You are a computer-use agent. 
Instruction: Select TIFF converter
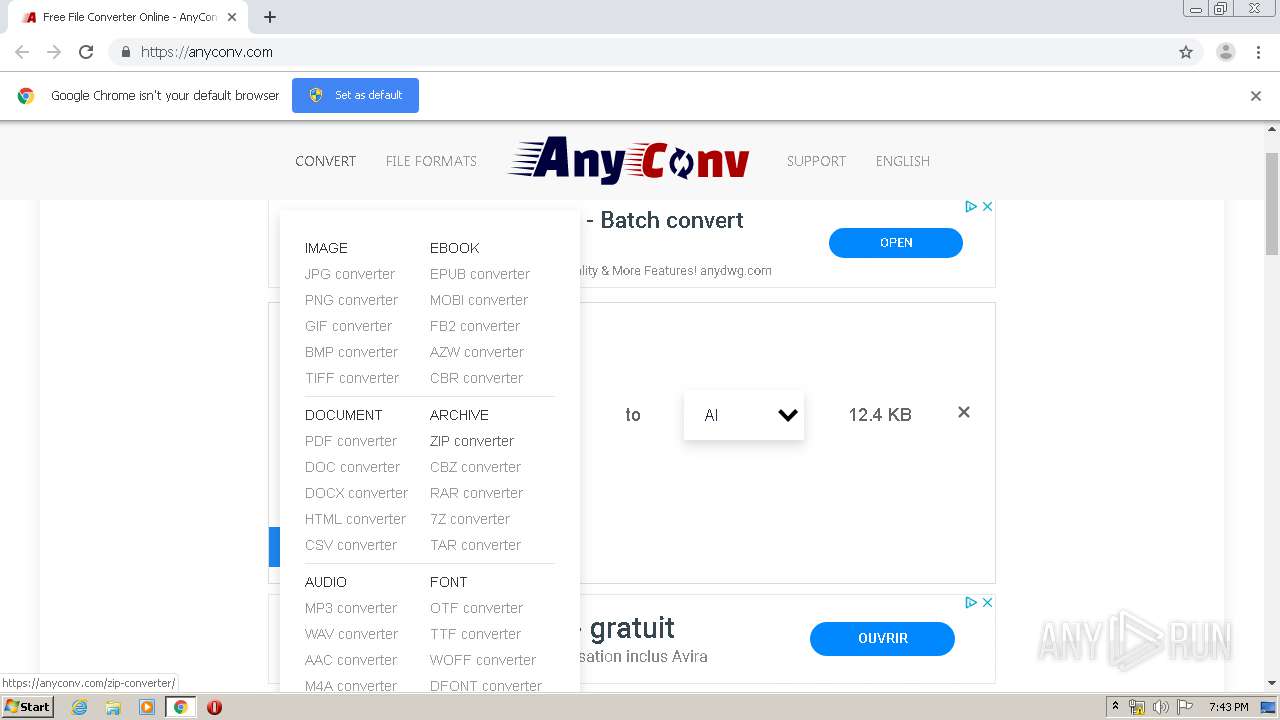(352, 378)
